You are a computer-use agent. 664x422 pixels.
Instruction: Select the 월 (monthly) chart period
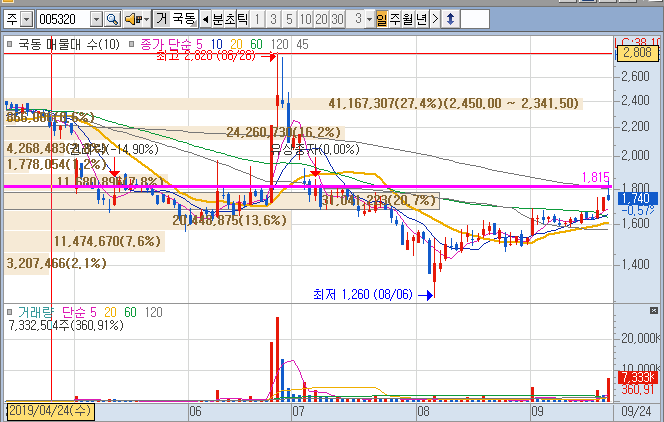[x=408, y=19]
